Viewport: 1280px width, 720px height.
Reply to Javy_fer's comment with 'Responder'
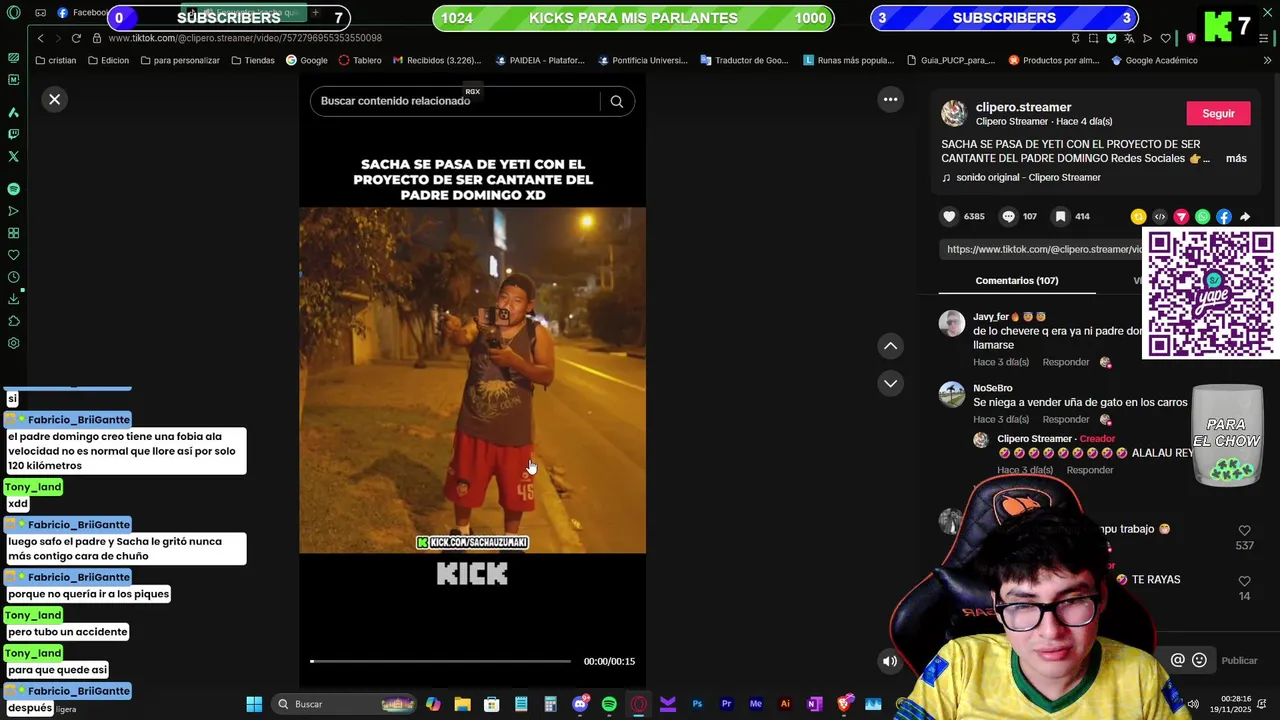click(1065, 362)
